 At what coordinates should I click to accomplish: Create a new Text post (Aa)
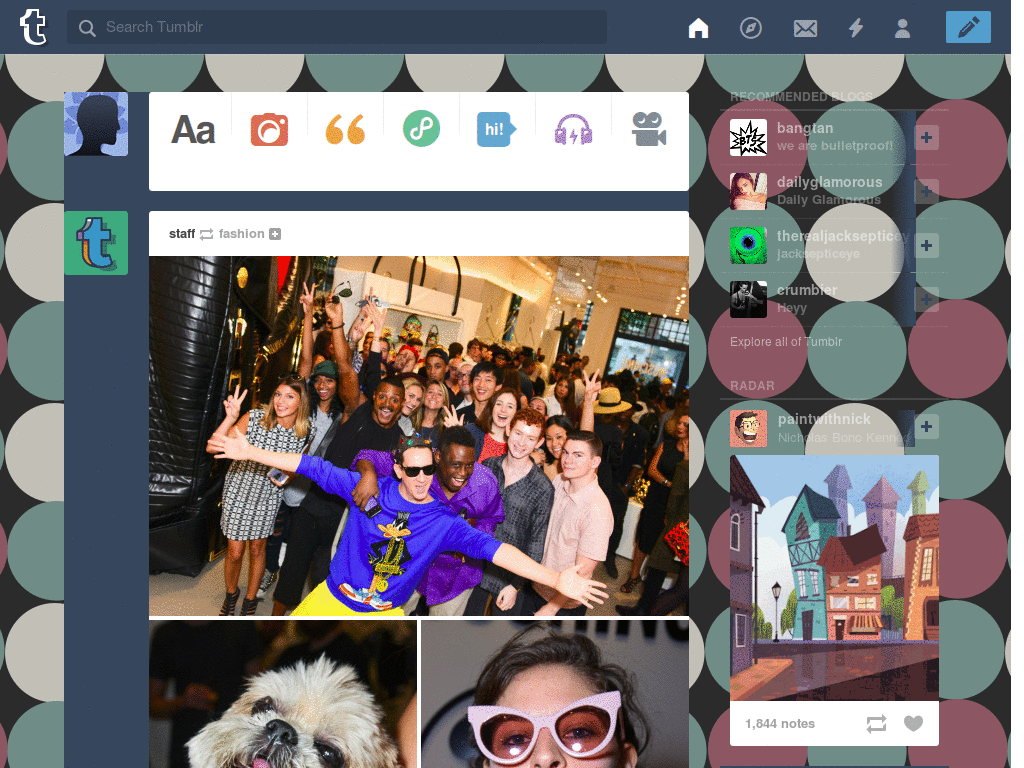point(193,129)
